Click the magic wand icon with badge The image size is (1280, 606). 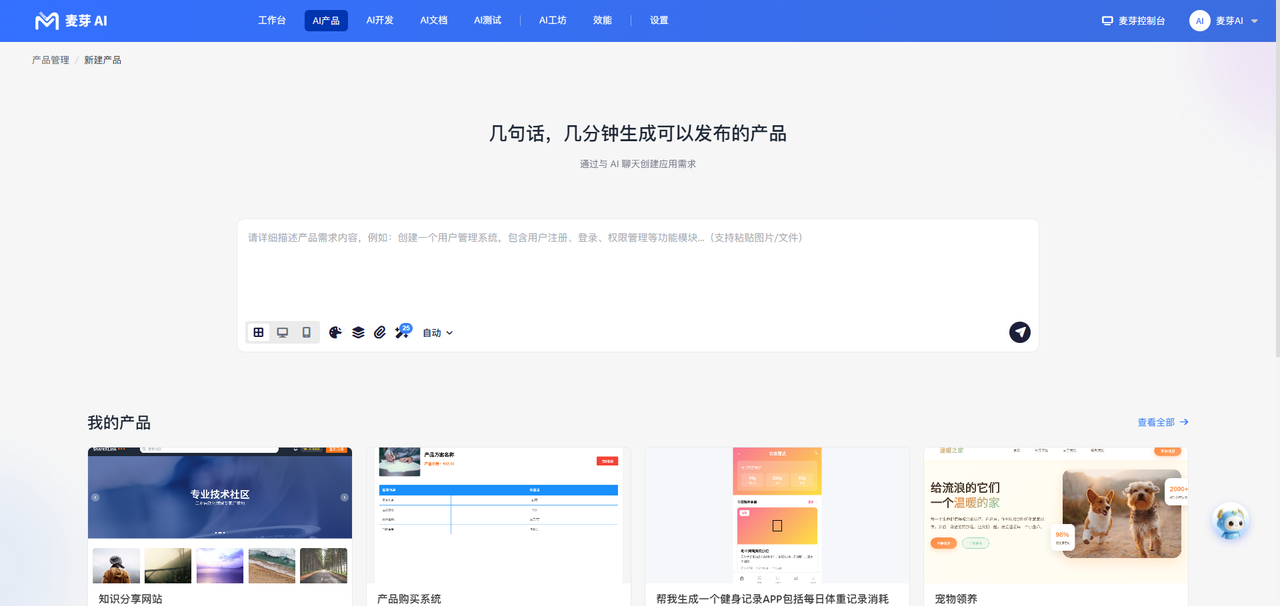point(403,331)
